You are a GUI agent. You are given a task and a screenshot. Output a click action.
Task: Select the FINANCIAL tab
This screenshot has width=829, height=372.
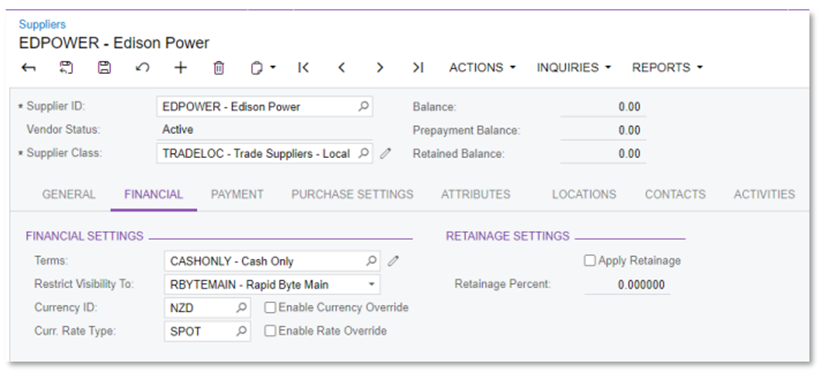(153, 194)
